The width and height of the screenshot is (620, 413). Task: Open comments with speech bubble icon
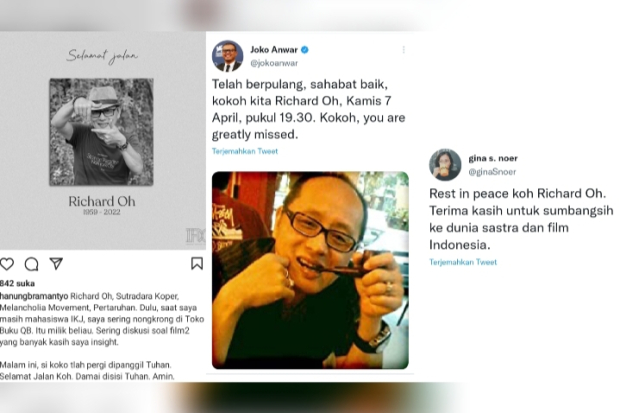pyautogui.click(x=31, y=264)
